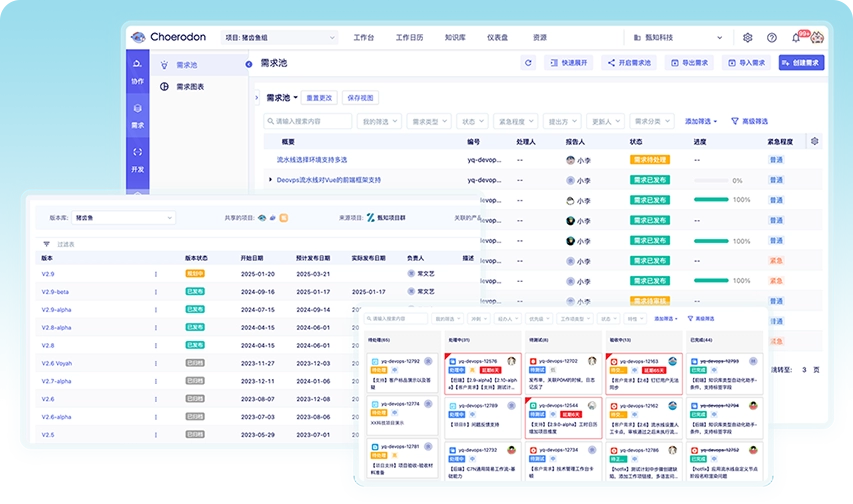Open the 更新人 filter dropdown

pos(605,121)
